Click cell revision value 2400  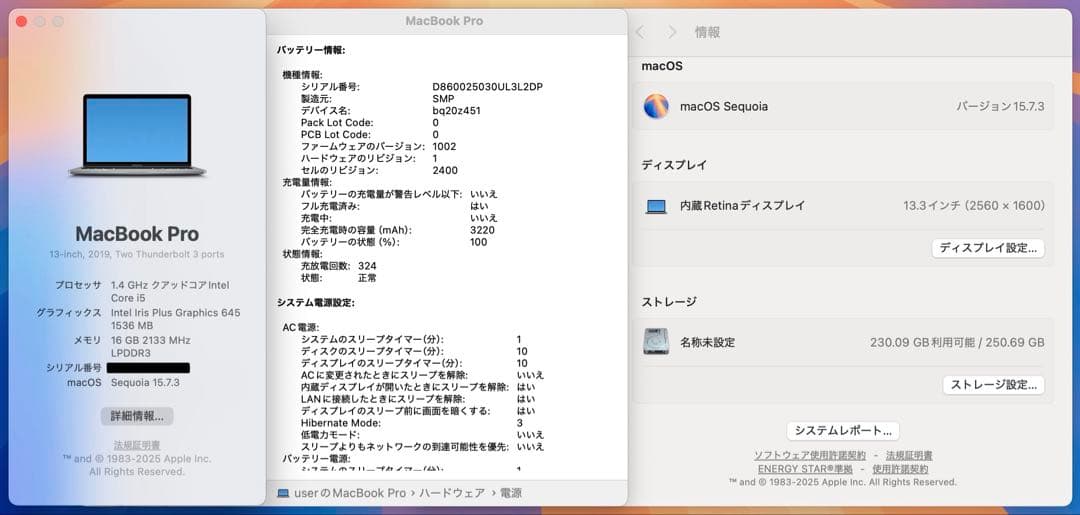pyautogui.click(x=445, y=170)
